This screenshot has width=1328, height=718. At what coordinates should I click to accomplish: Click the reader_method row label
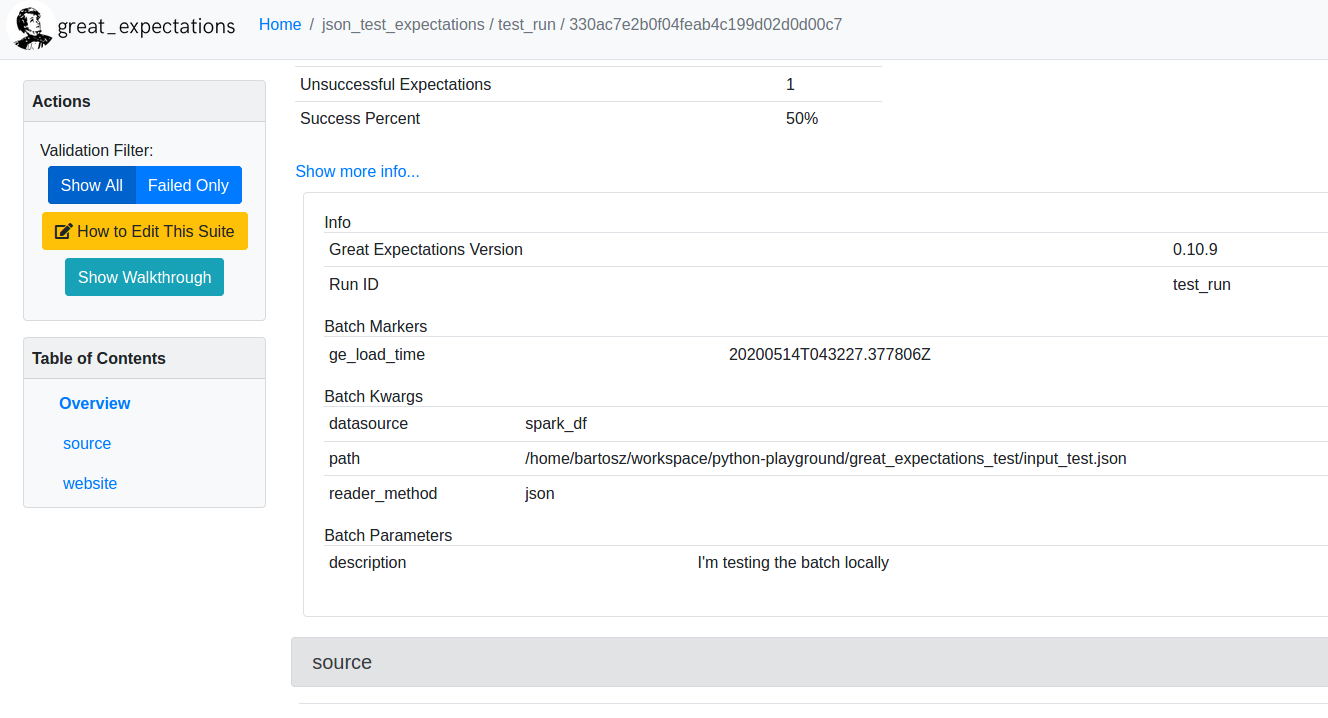coord(383,493)
